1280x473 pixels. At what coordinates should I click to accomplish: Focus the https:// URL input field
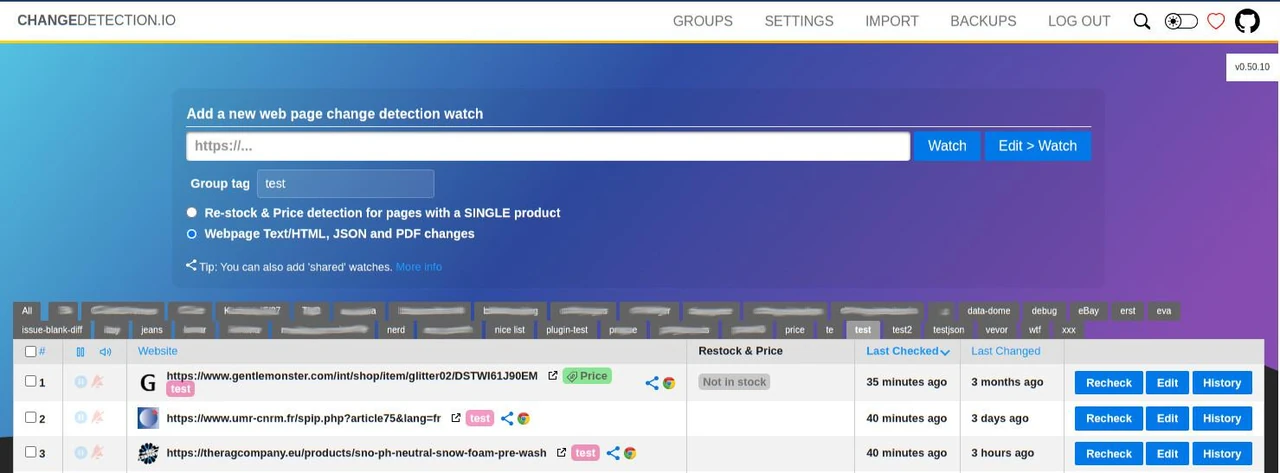(548, 146)
